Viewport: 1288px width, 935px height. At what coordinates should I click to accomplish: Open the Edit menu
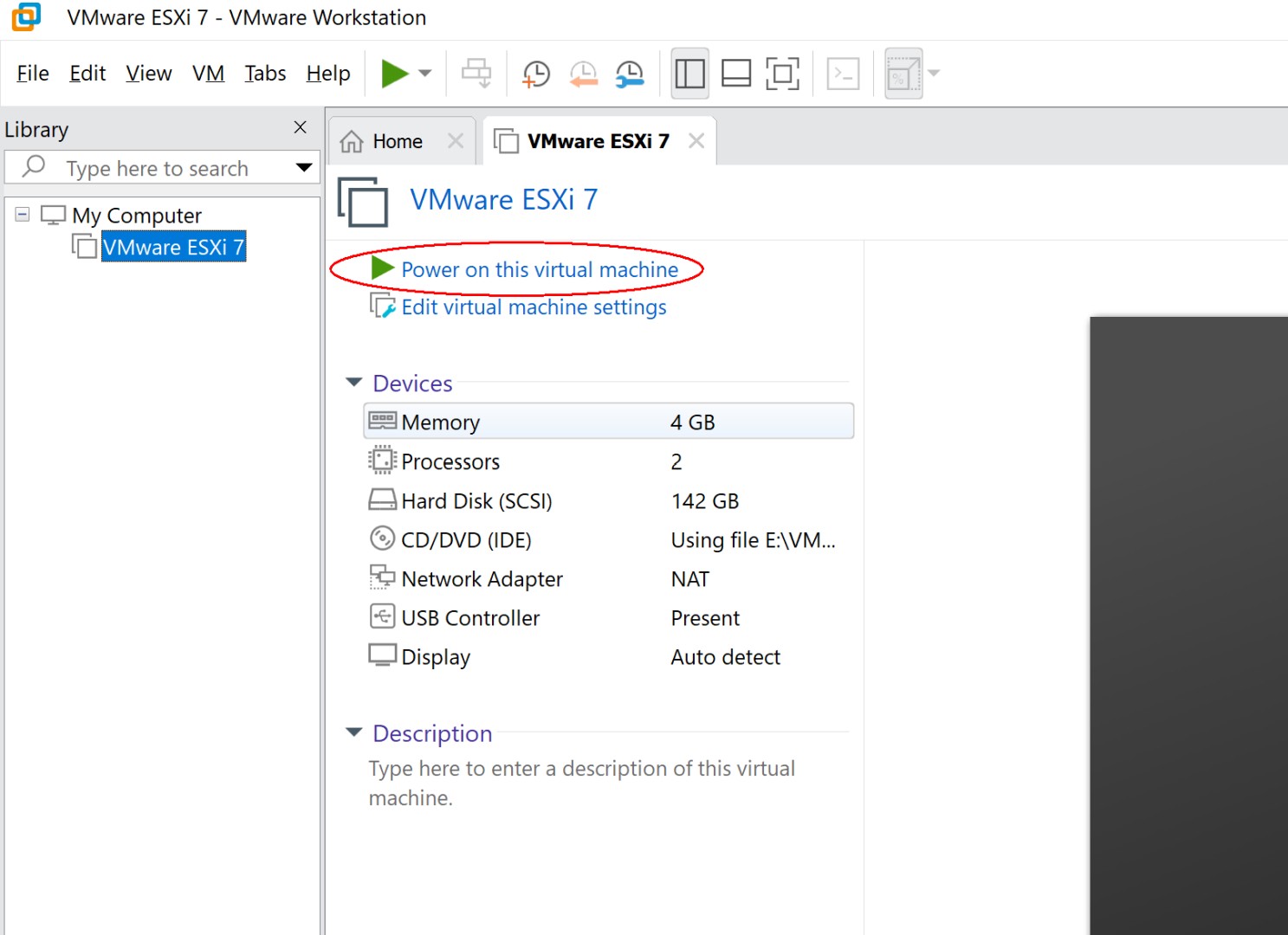[x=87, y=74]
